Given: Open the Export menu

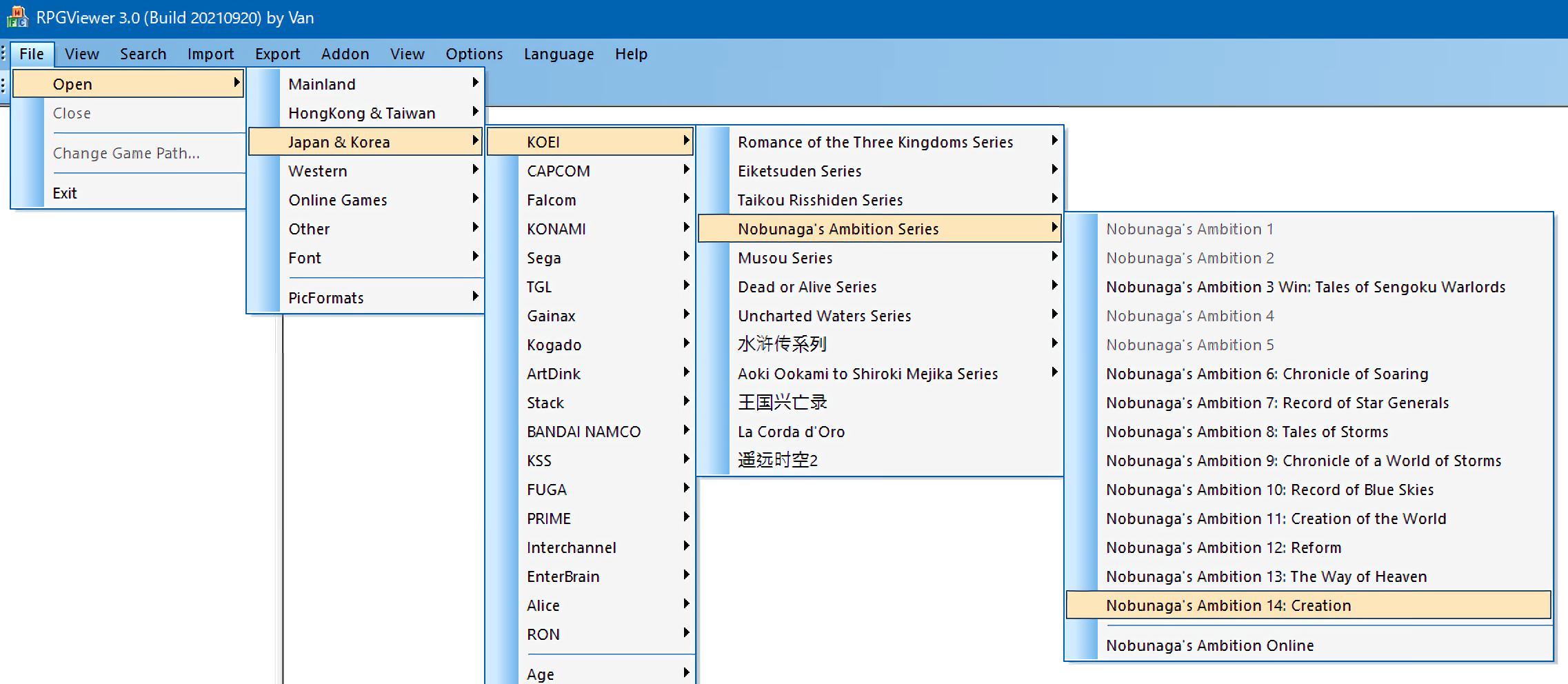Looking at the screenshot, I should (x=277, y=54).
